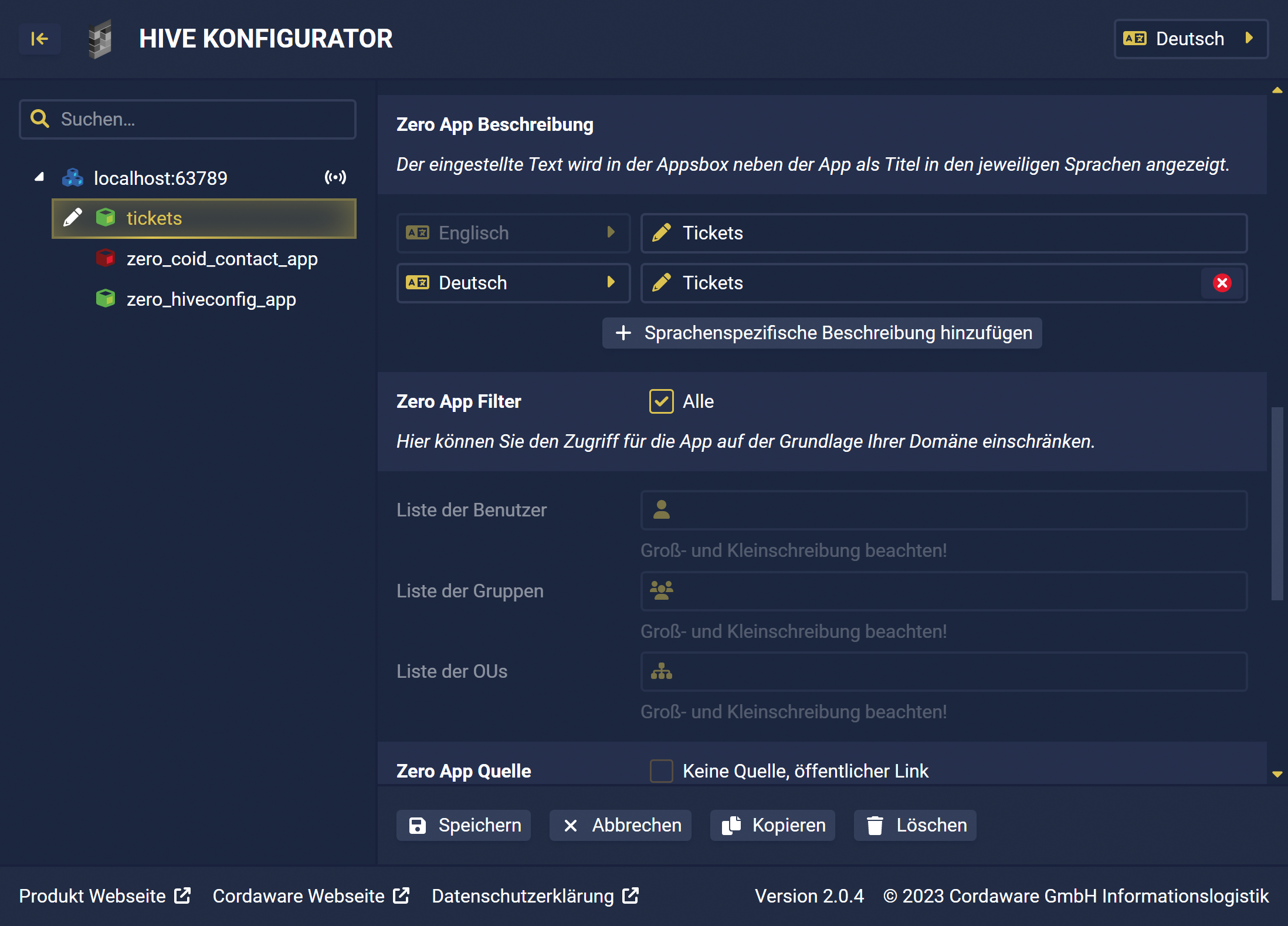This screenshot has height=926, width=1288.
Task: Select zero_hiveconfig_app in tree
Action: click(x=211, y=299)
